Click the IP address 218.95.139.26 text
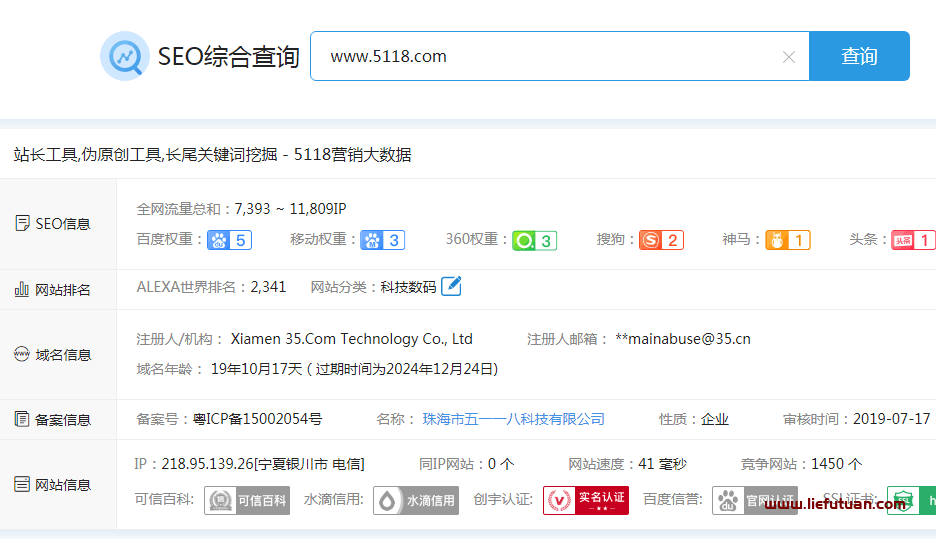936x539 pixels. (x=207, y=464)
